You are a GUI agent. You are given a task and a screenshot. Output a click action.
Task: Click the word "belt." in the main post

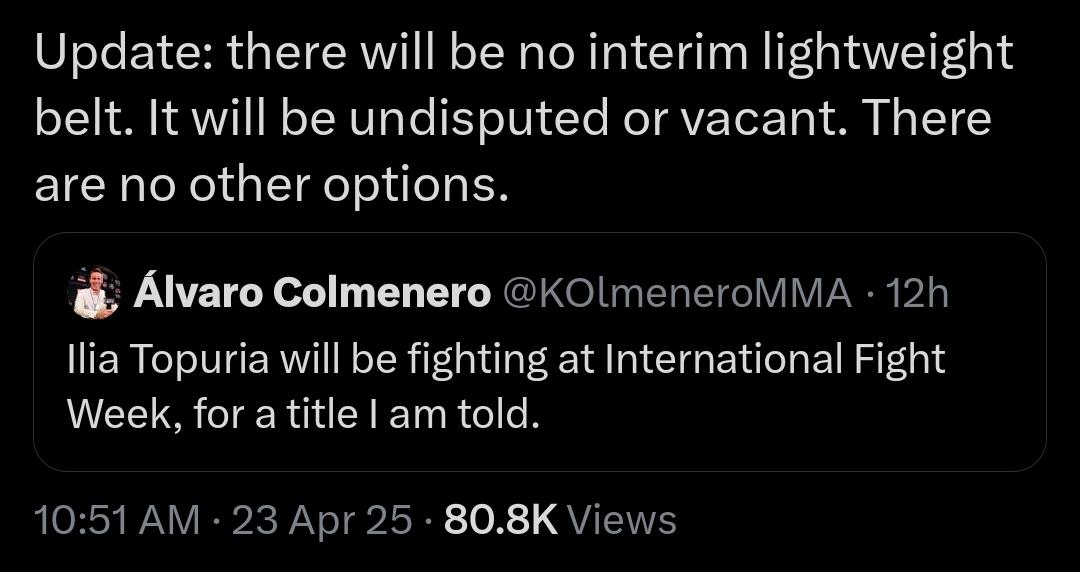click(76, 119)
